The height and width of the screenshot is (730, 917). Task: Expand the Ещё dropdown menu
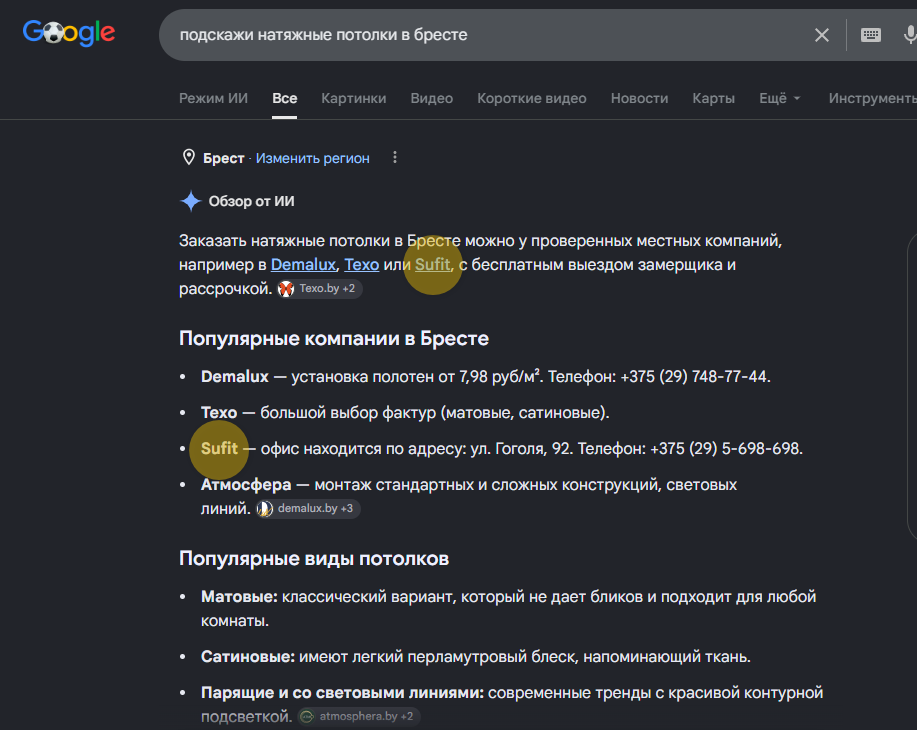pyautogui.click(x=780, y=98)
